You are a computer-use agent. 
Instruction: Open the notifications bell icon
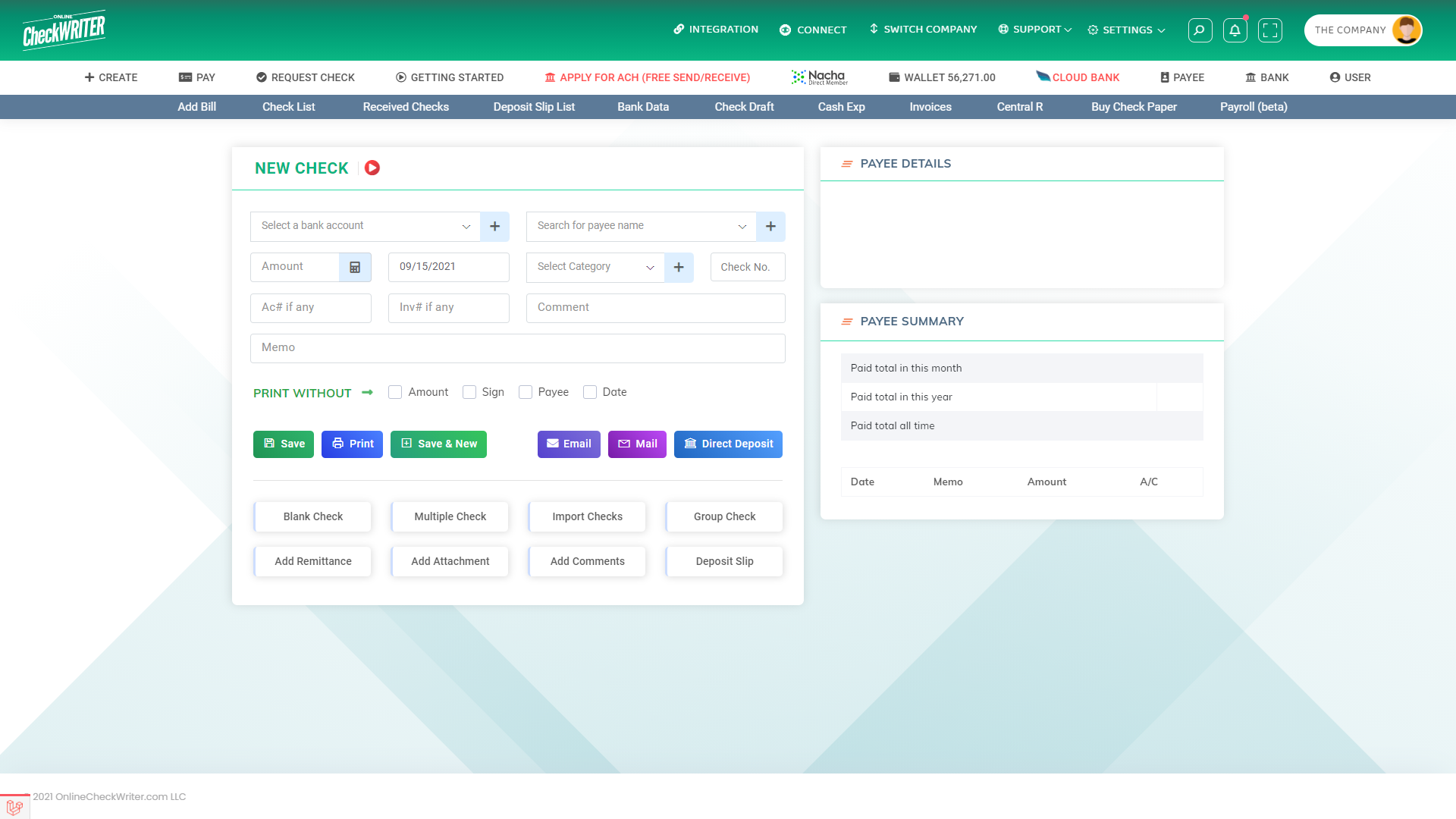click(x=1235, y=30)
